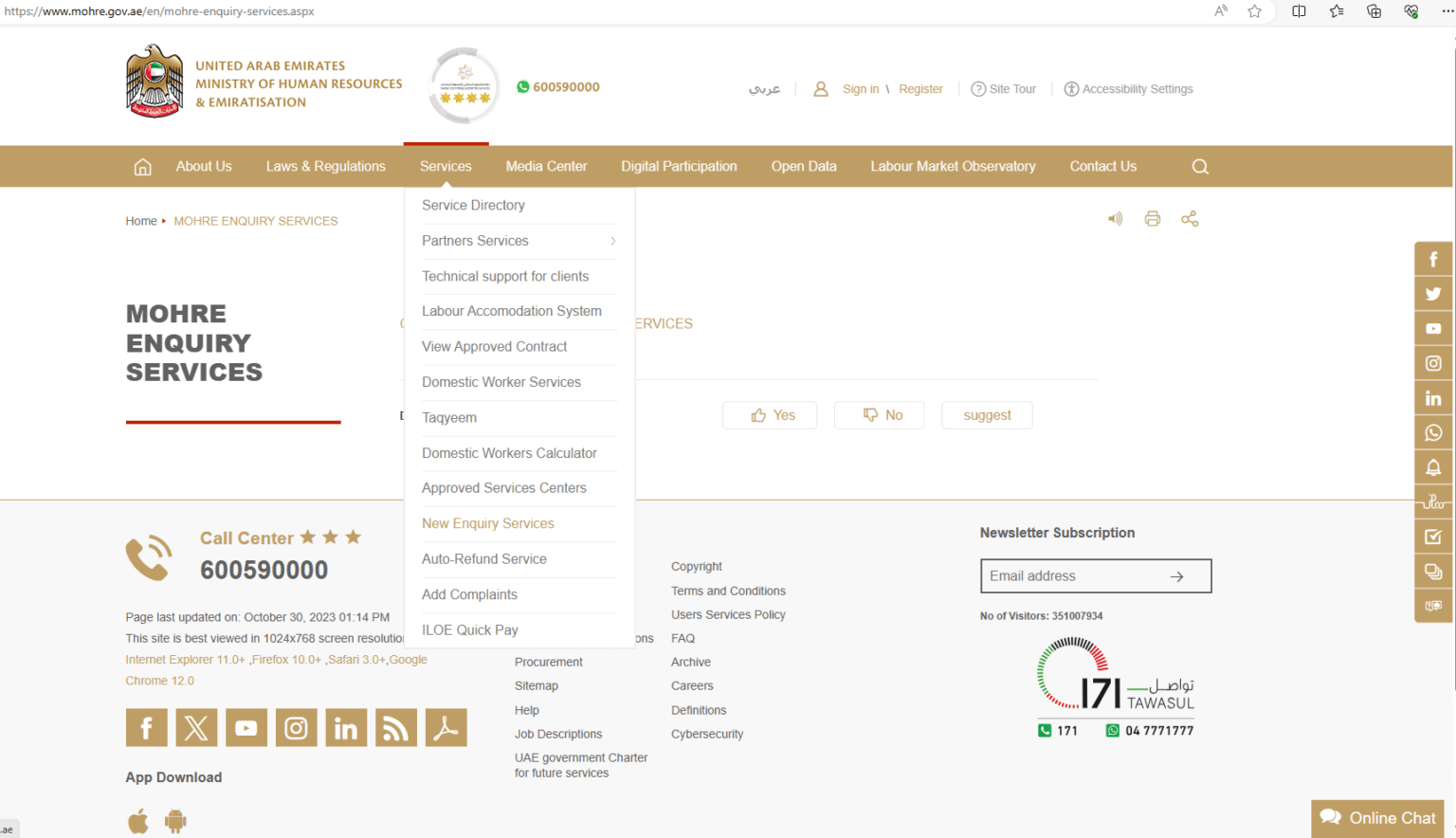Open the Media Center menu
Screen dimensions: 1456x838
click(546, 166)
